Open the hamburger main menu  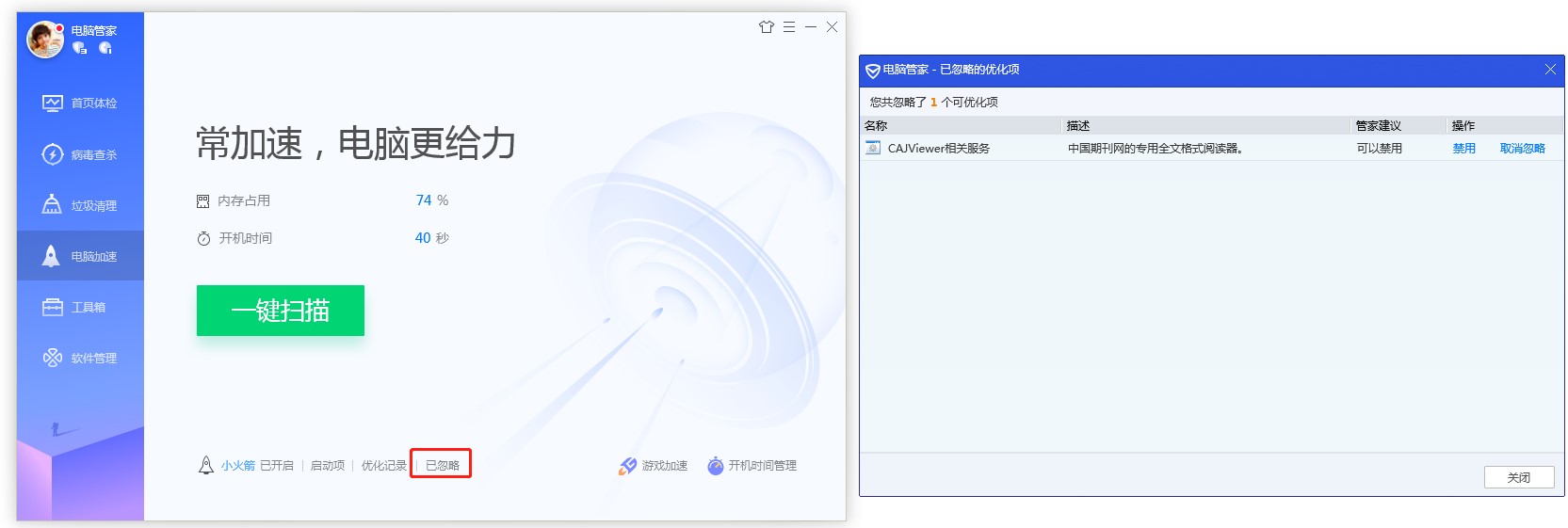(x=789, y=27)
